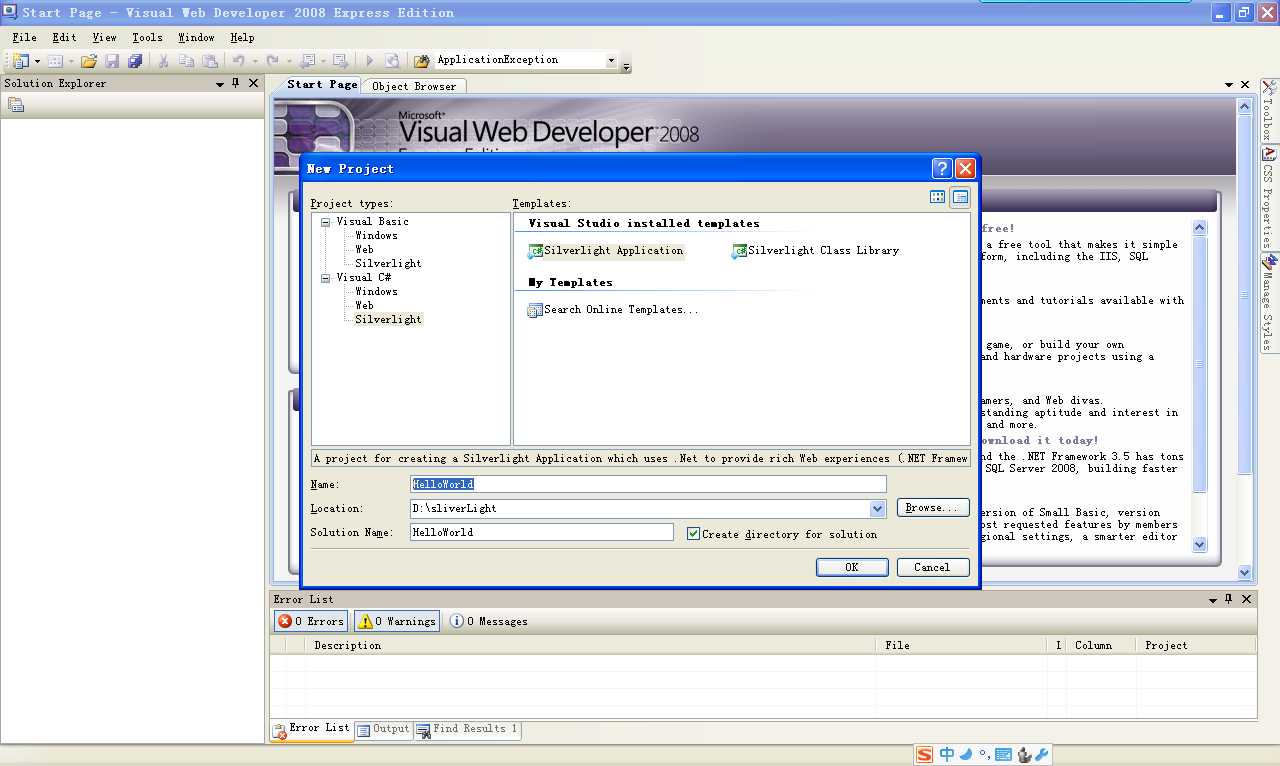Select the Silverlight Application template
This screenshot has width=1280, height=766.
click(607, 251)
